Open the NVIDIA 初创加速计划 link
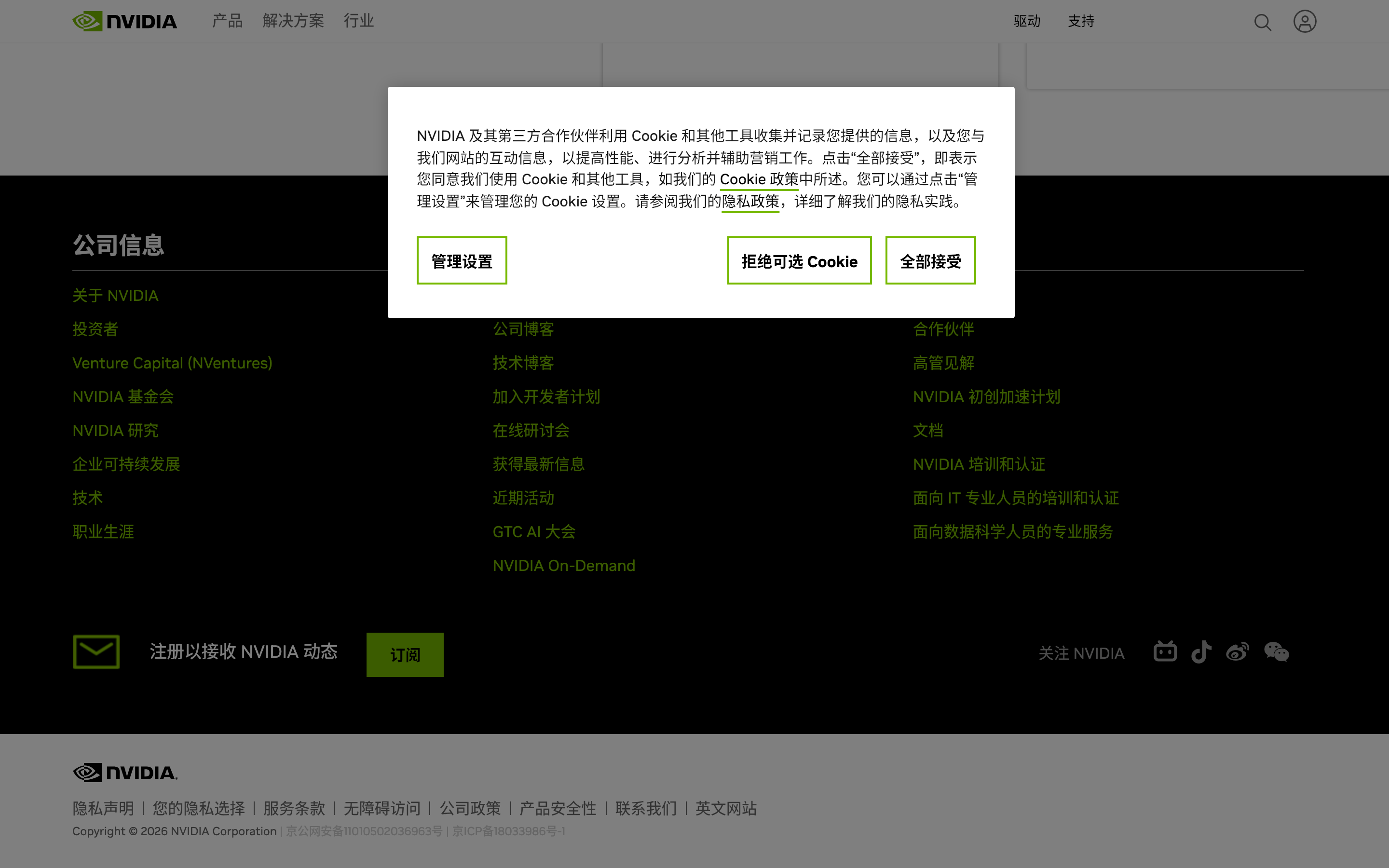The image size is (1389, 868). (x=987, y=397)
